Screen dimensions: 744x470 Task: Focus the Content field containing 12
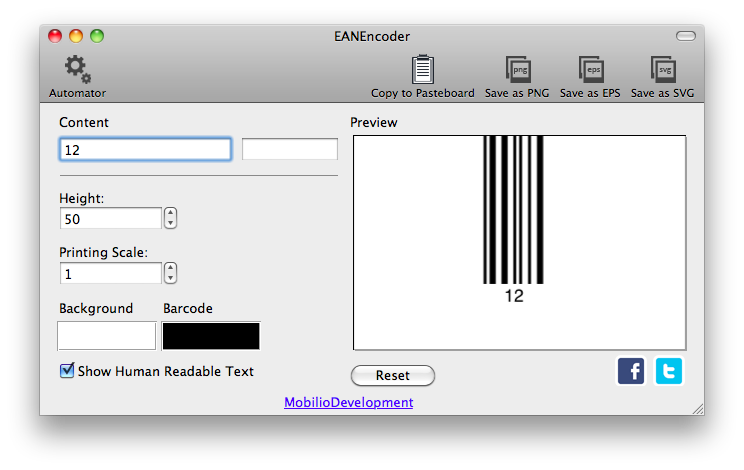pyautogui.click(x=145, y=149)
